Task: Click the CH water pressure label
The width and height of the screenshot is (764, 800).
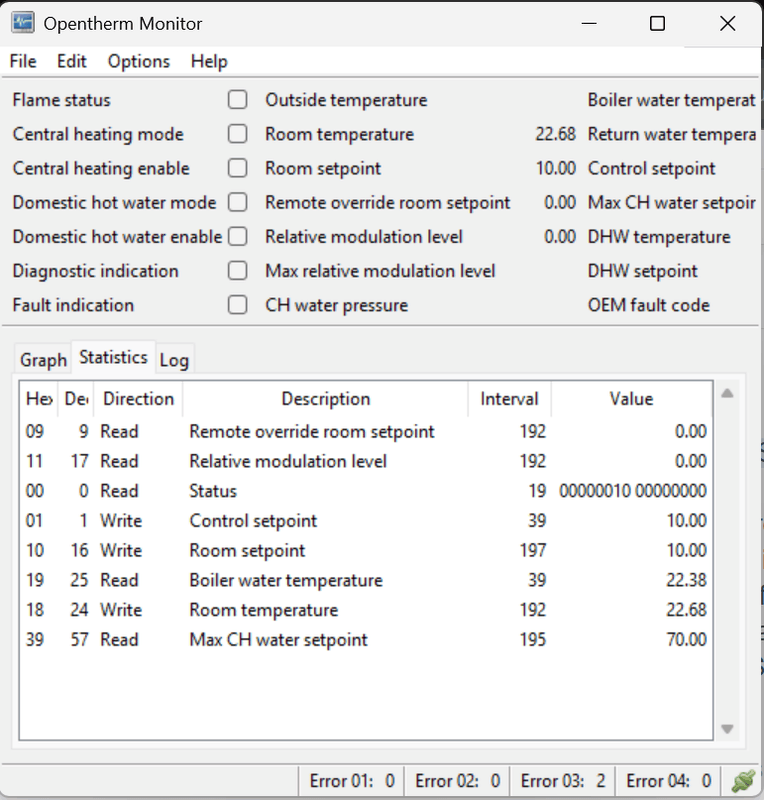Action: 336,305
